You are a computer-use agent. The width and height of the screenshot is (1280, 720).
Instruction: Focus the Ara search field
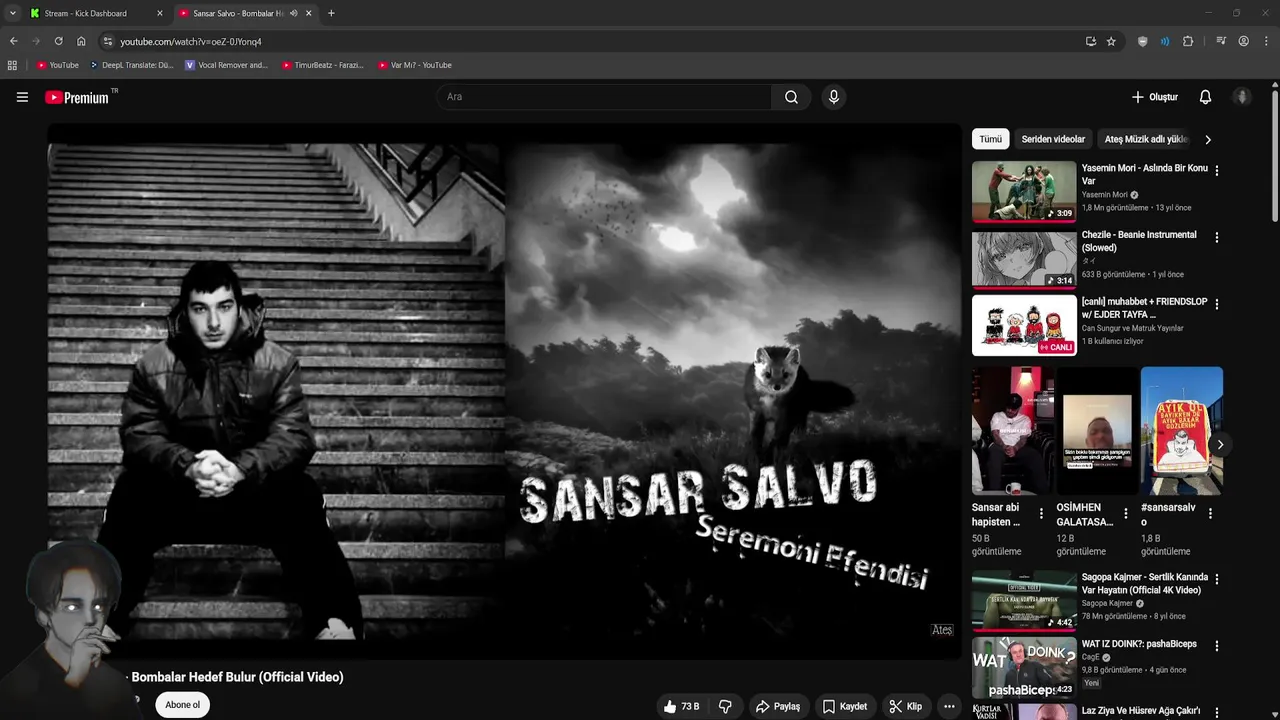pos(604,97)
